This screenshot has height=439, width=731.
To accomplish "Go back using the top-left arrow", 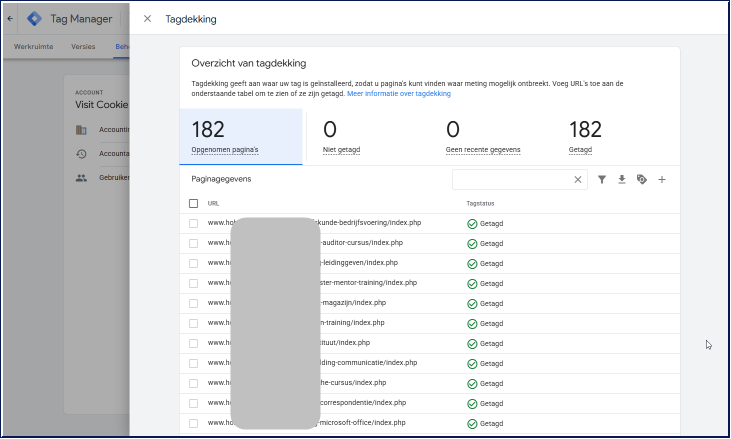I will pyautogui.click(x=10, y=19).
